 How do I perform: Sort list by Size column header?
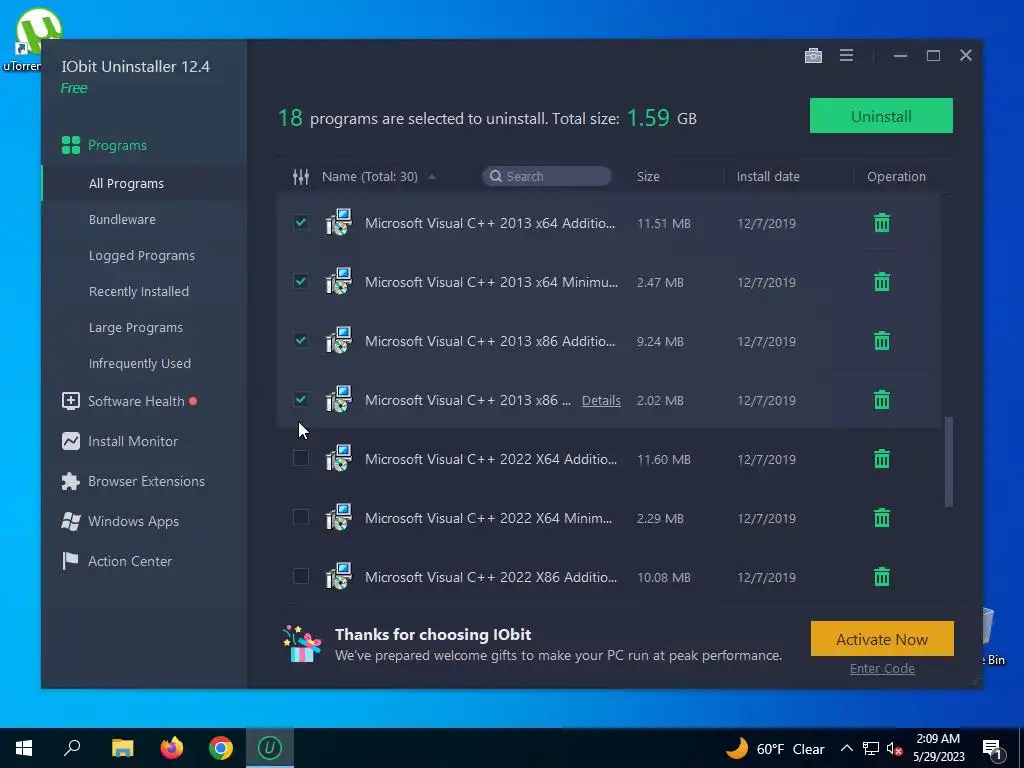coord(648,176)
